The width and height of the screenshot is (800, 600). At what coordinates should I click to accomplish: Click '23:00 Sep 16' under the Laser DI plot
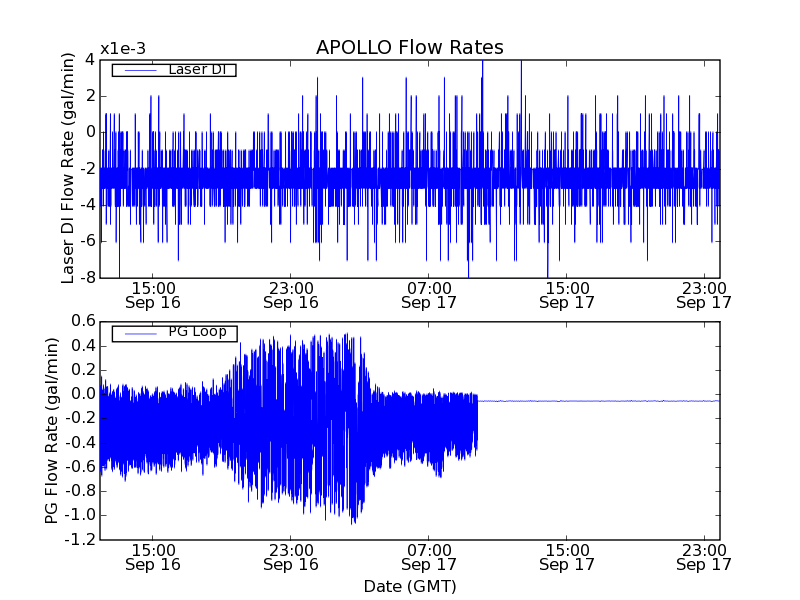pos(291,295)
